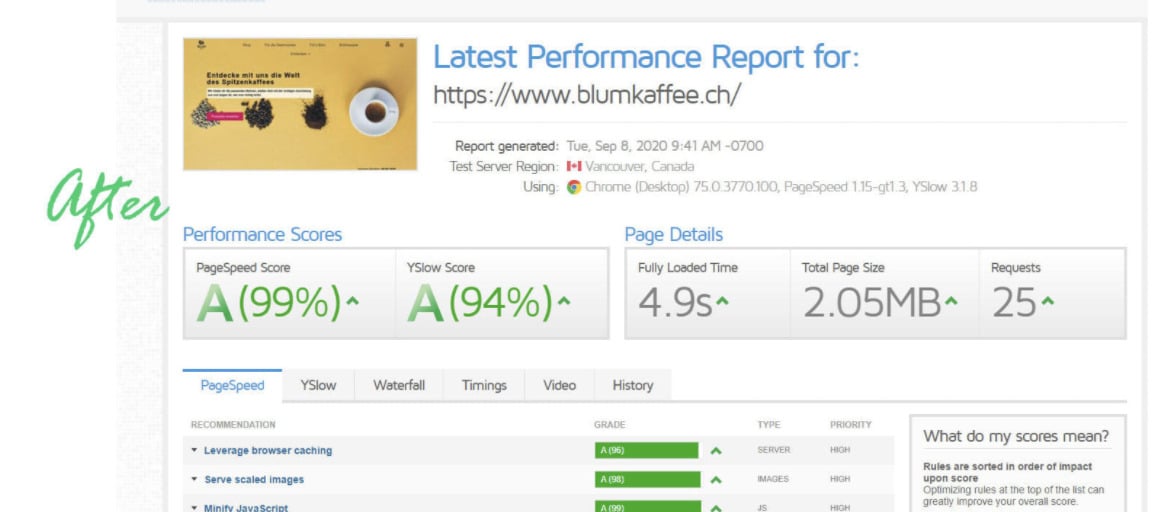Select the green arrow beside 4.9s load time

coord(722,302)
